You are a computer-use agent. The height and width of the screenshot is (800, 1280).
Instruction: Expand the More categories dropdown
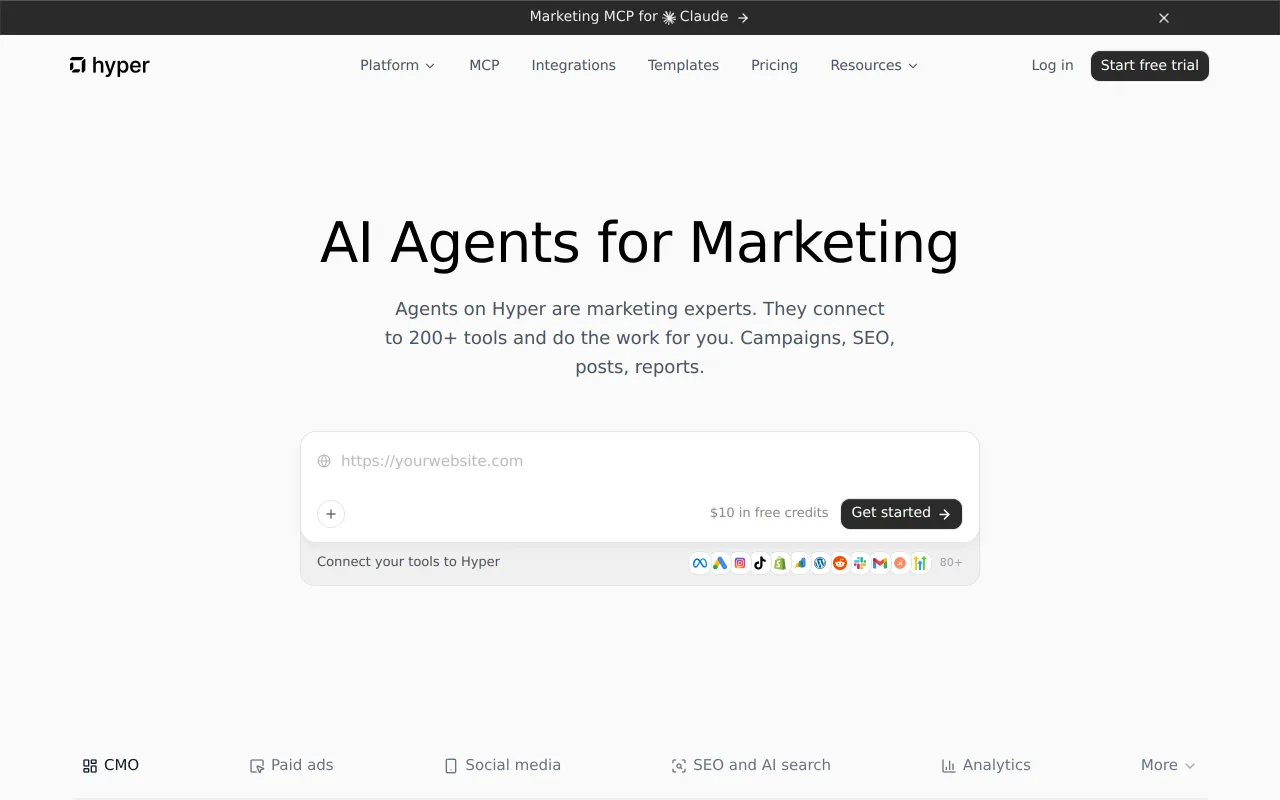click(x=1168, y=765)
